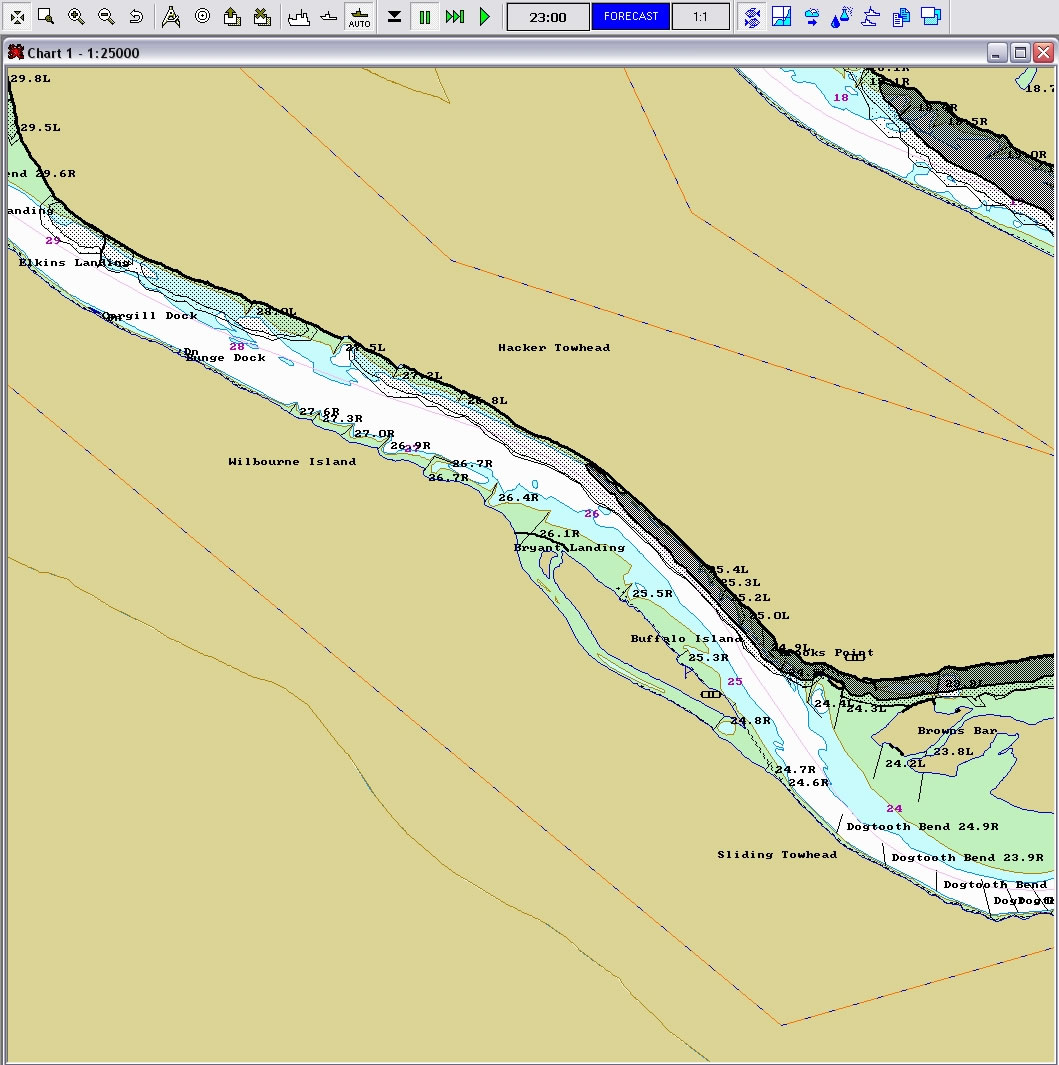Toggle the fish layer icon
The image size is (1059, 1065).
[x=752, y=16]
